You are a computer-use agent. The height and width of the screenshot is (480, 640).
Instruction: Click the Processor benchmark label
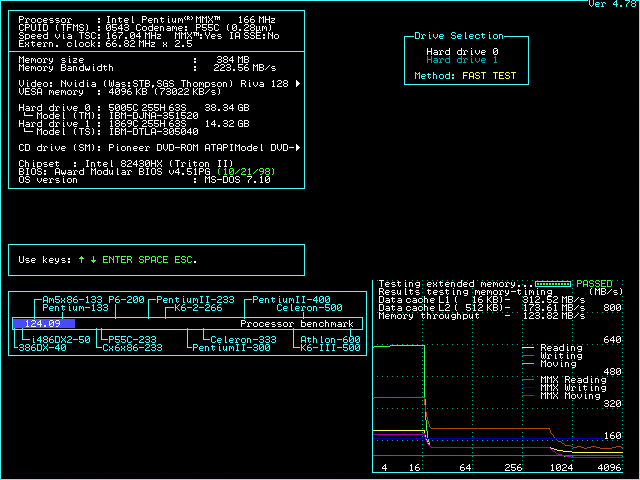[x=297, y=324]
